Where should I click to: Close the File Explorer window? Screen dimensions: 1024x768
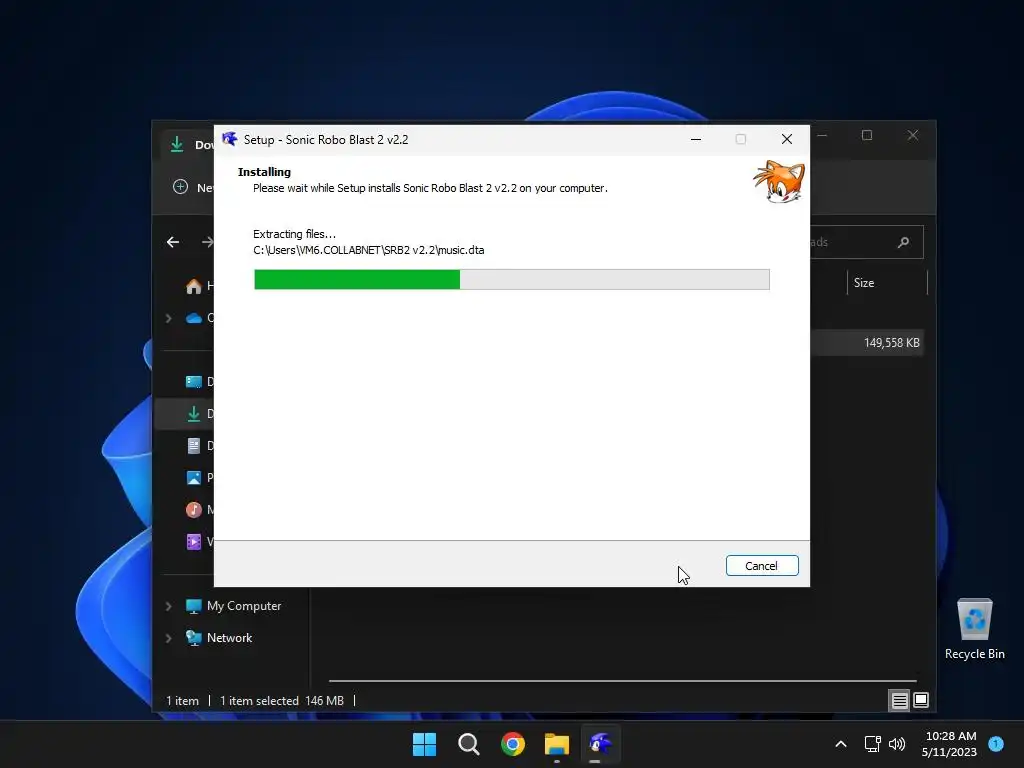[912, 135]
